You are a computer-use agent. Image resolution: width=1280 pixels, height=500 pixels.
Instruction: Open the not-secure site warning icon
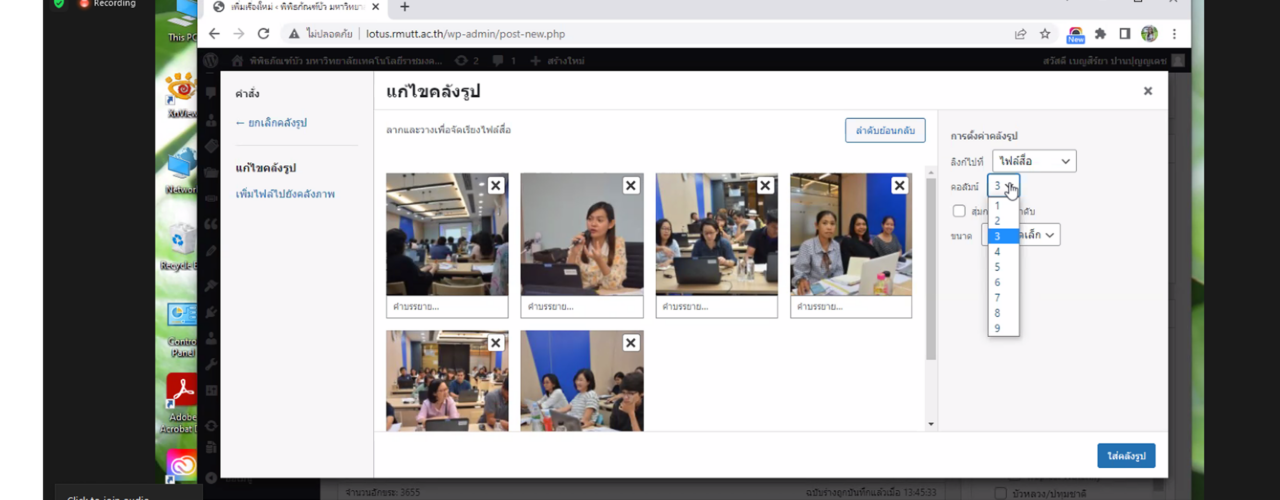click(x=295, y=33)
